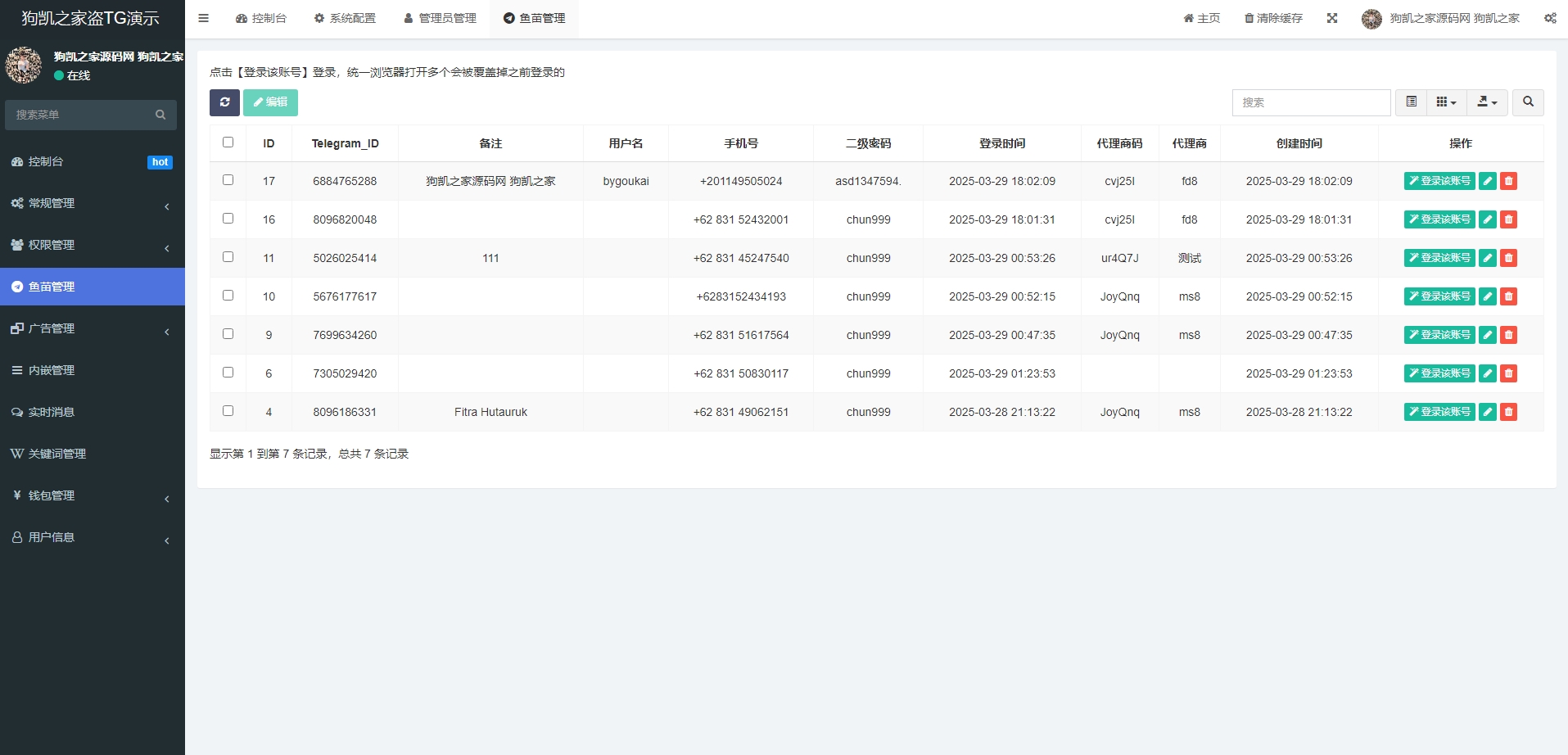Enter fullscreen via the expand arrows icon
Screen dimensions: 1568x755
click(1332, 18)
